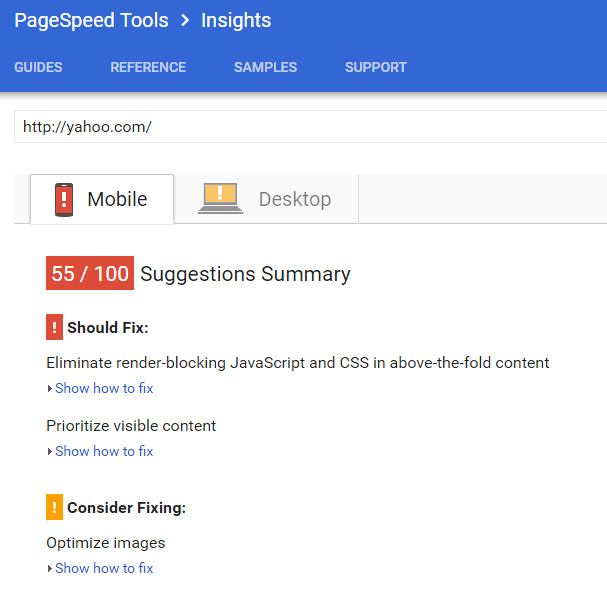Click the Consider Fixing: label
This screenshot has height=597, width=607.
(x=127, y=508)
